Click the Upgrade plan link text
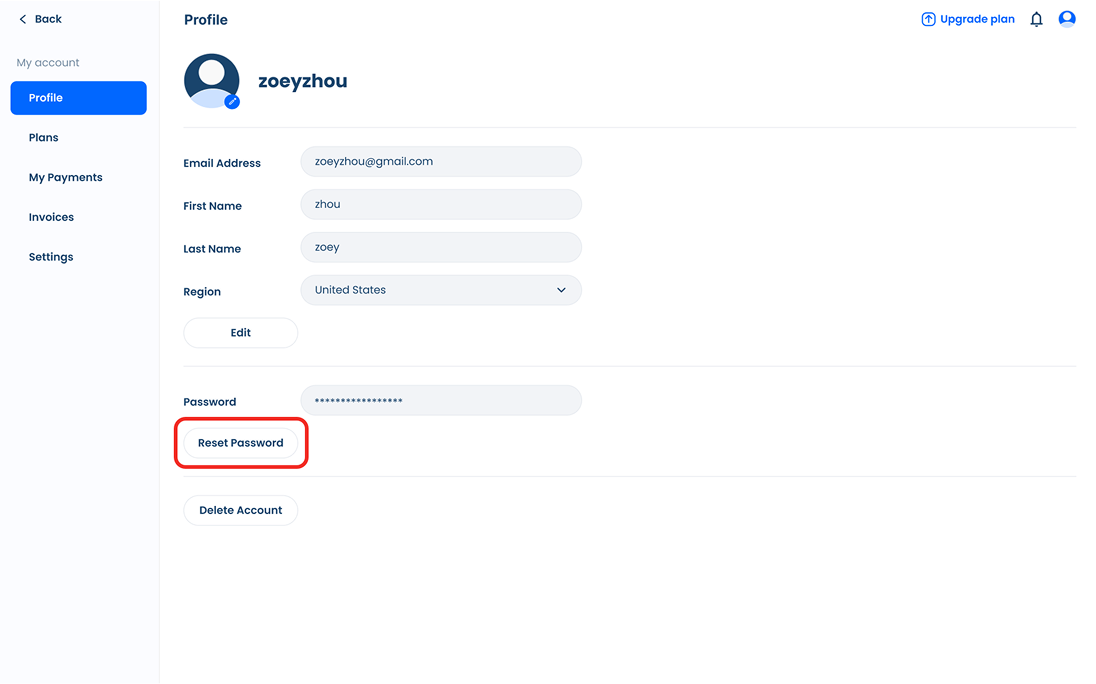This screenshot has height=684, width=1096. 977,19
